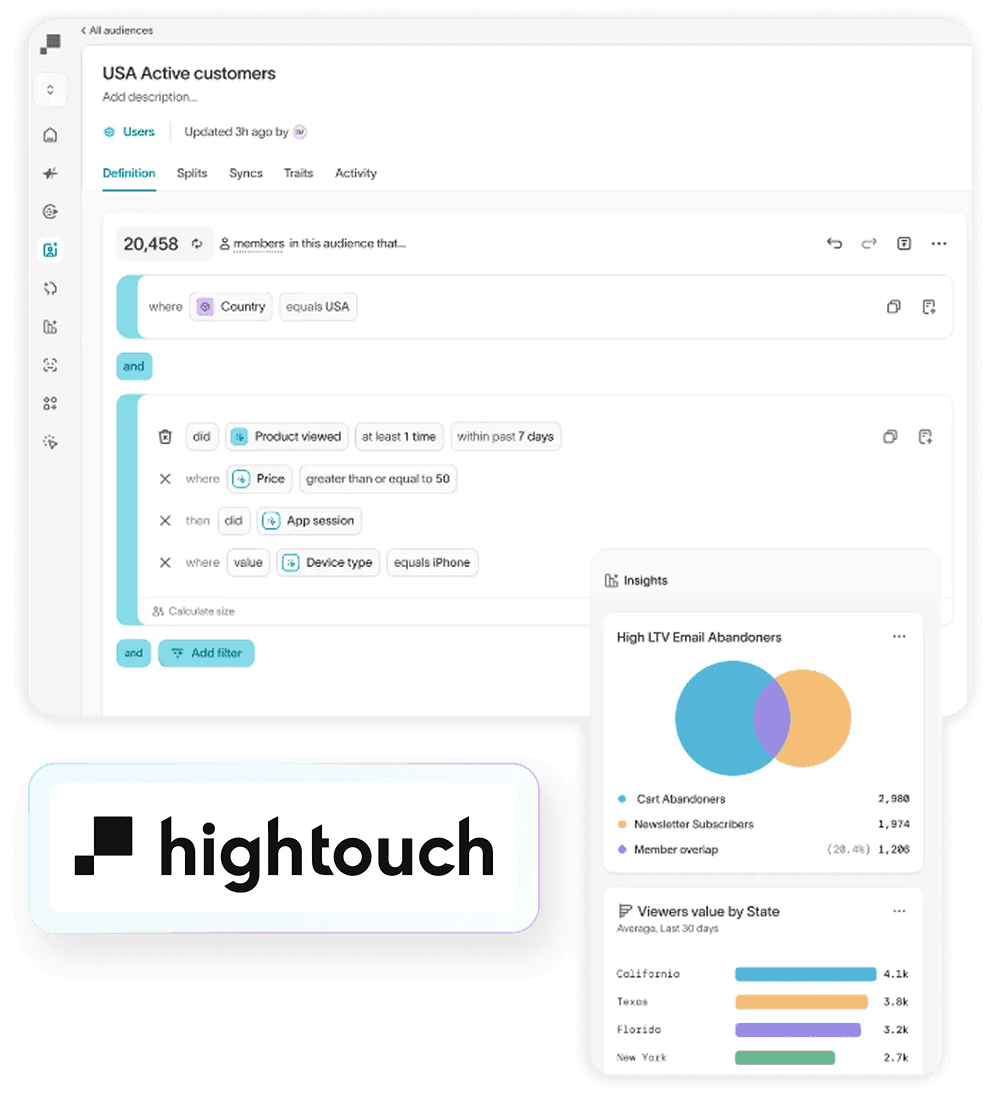Remove the Price where condition
This screenshot has width=991, height=1098.
[x=165, y=479]
